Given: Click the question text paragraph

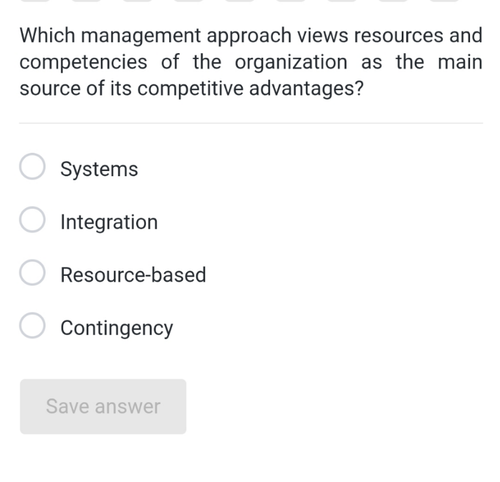Looking at the screenshot, I should 251,62.
